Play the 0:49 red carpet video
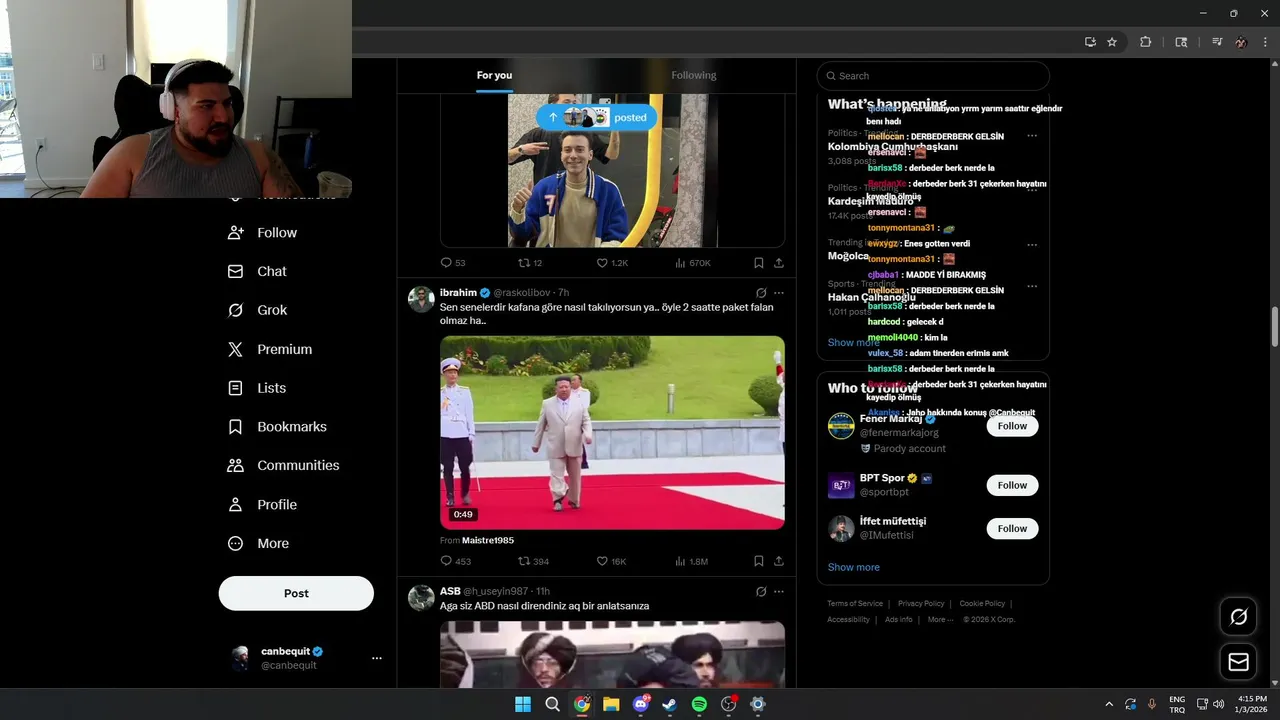 pos(612,432)
